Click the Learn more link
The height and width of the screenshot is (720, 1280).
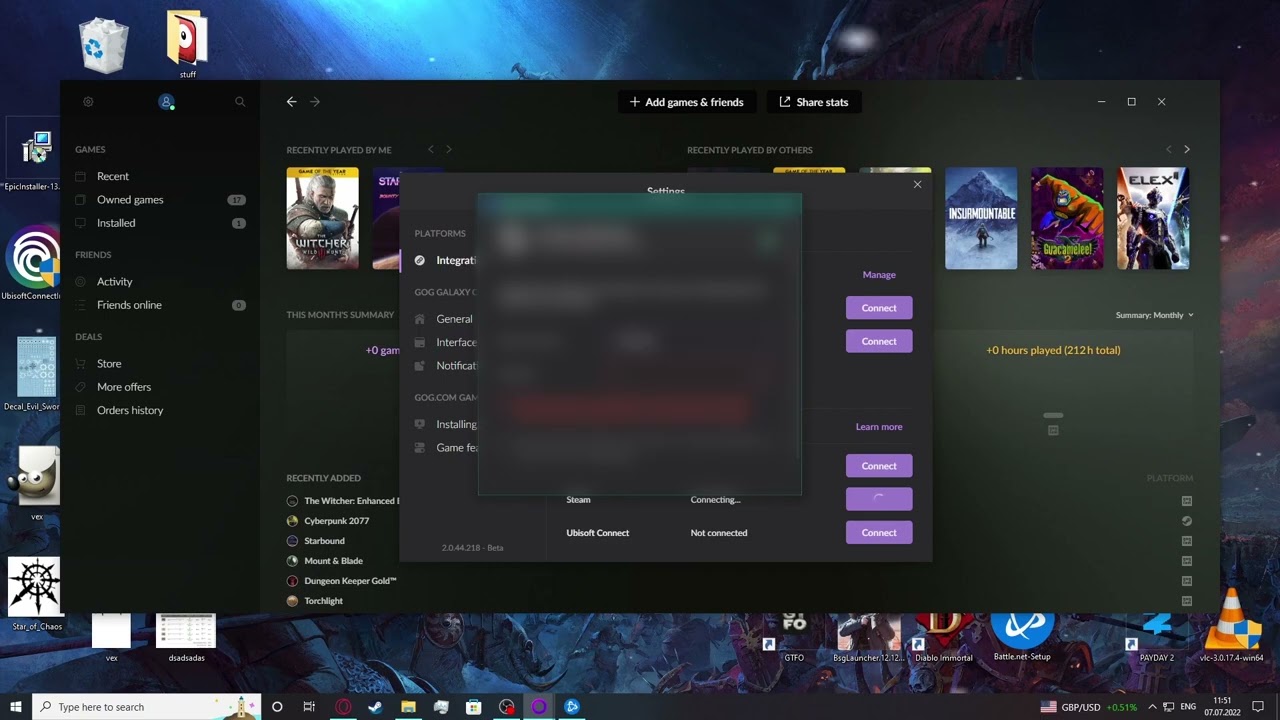pyautogui.click(x=879, y=427)
